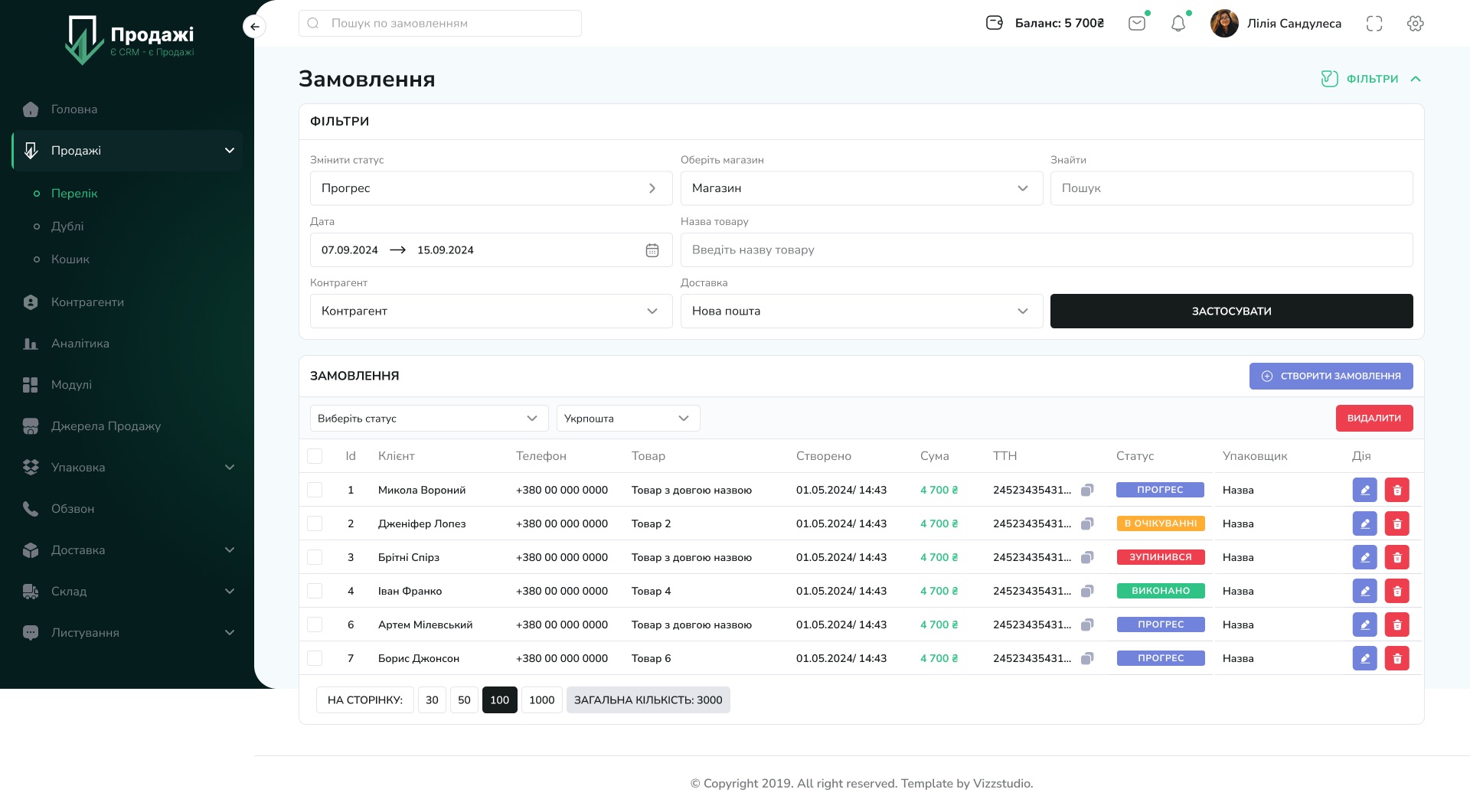The height and width of the screenshot is (812, 1470).
Task: Set 30 items per page
Action: (432, 700)
